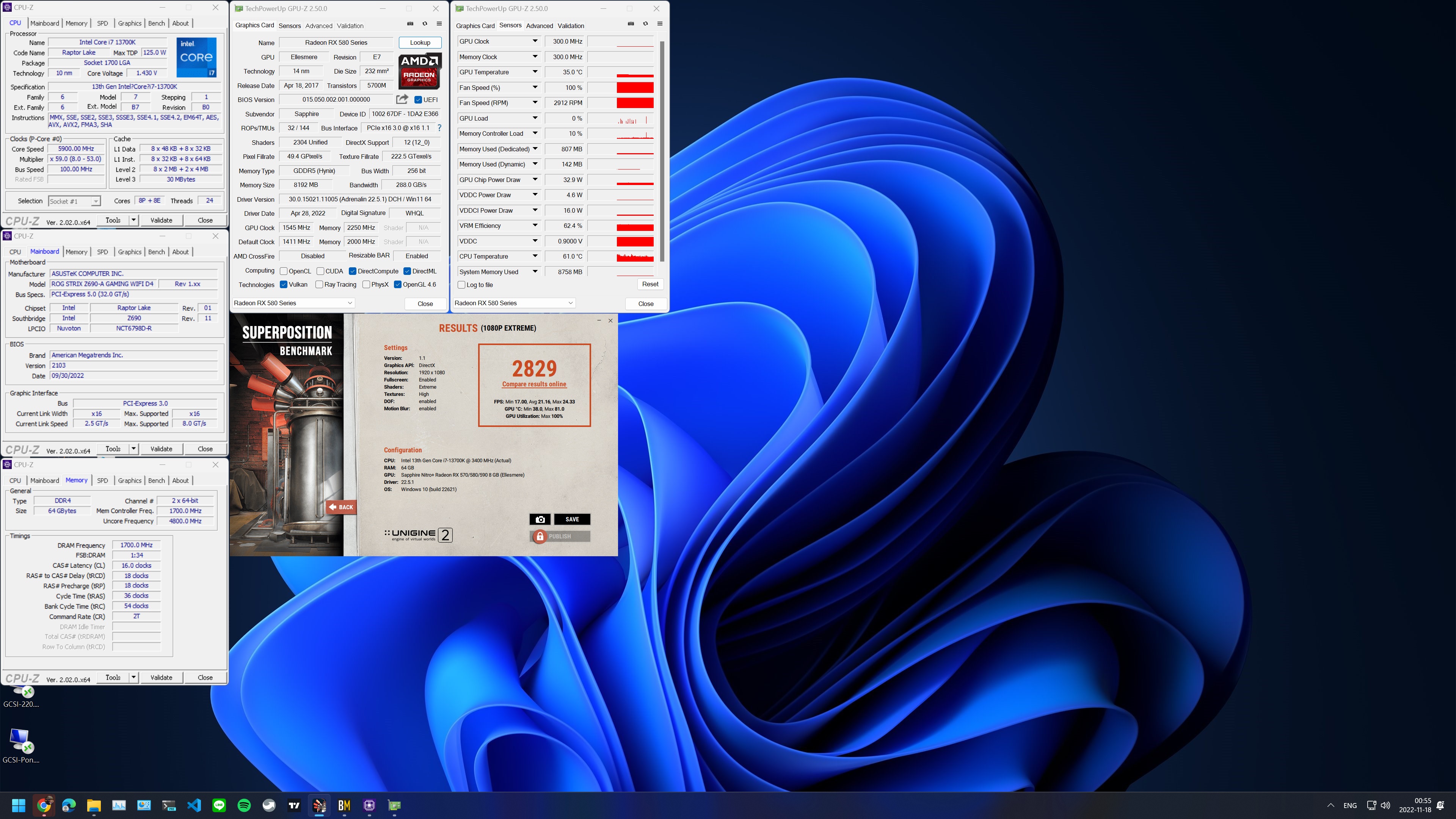Open GPU Clock sensor dropdown arrow
This screenshot has height=819, width=1456.
tap(535, 41)
